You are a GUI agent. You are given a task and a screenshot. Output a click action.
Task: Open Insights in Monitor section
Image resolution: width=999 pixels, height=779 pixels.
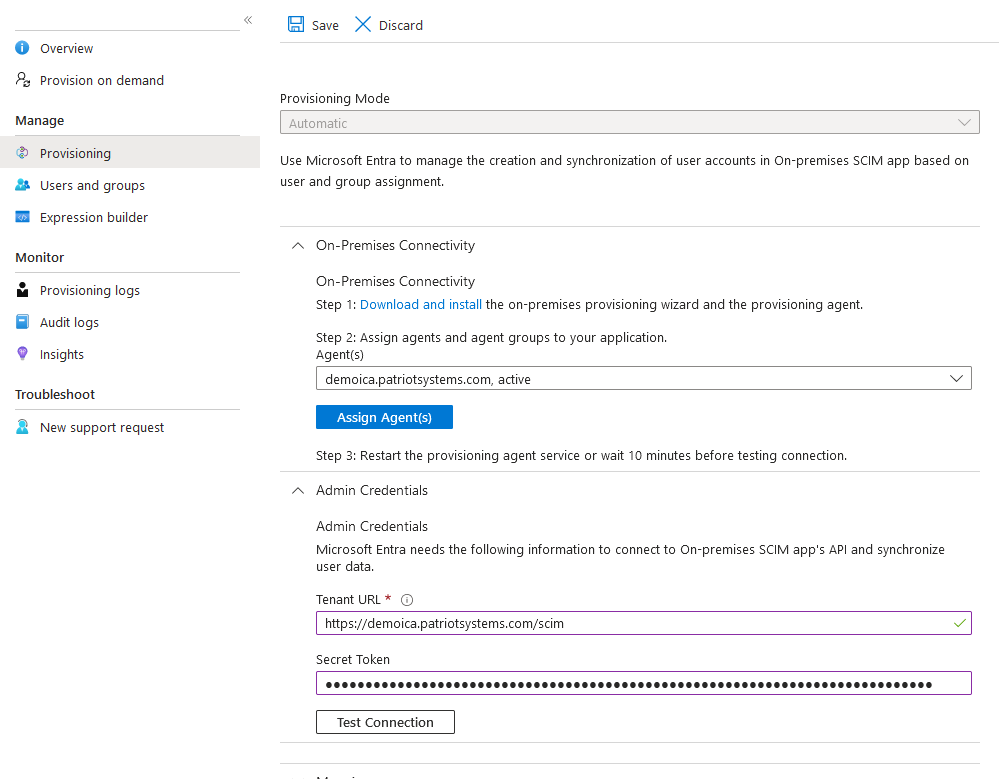tap(62, 354)
